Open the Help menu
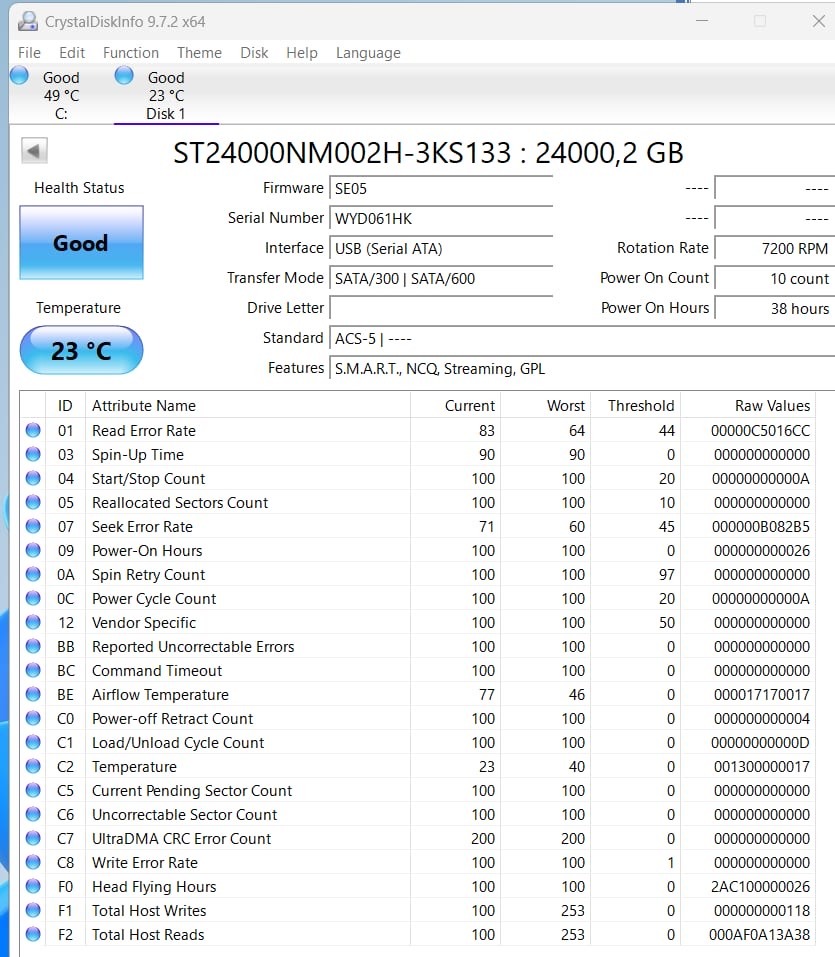 pyautogui.click(x=302, y=53)
